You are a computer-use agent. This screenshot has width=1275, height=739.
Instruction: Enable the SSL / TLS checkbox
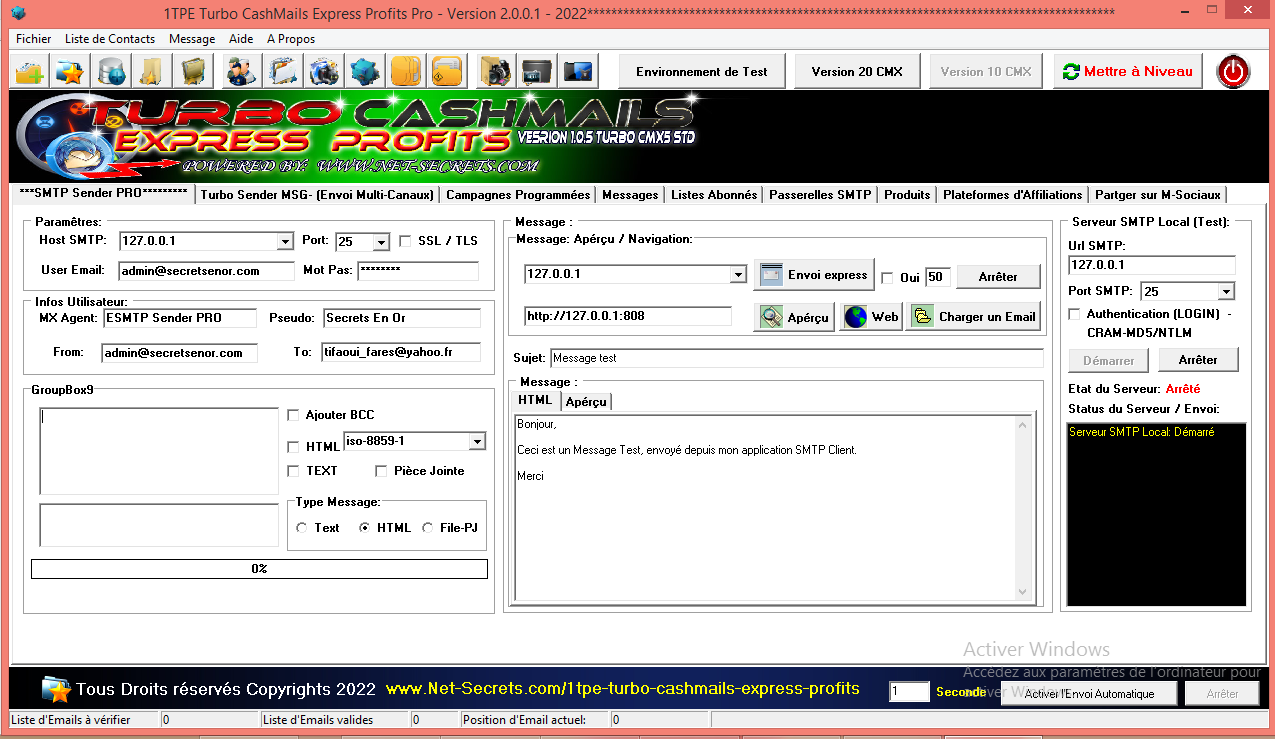click(405, 241)
